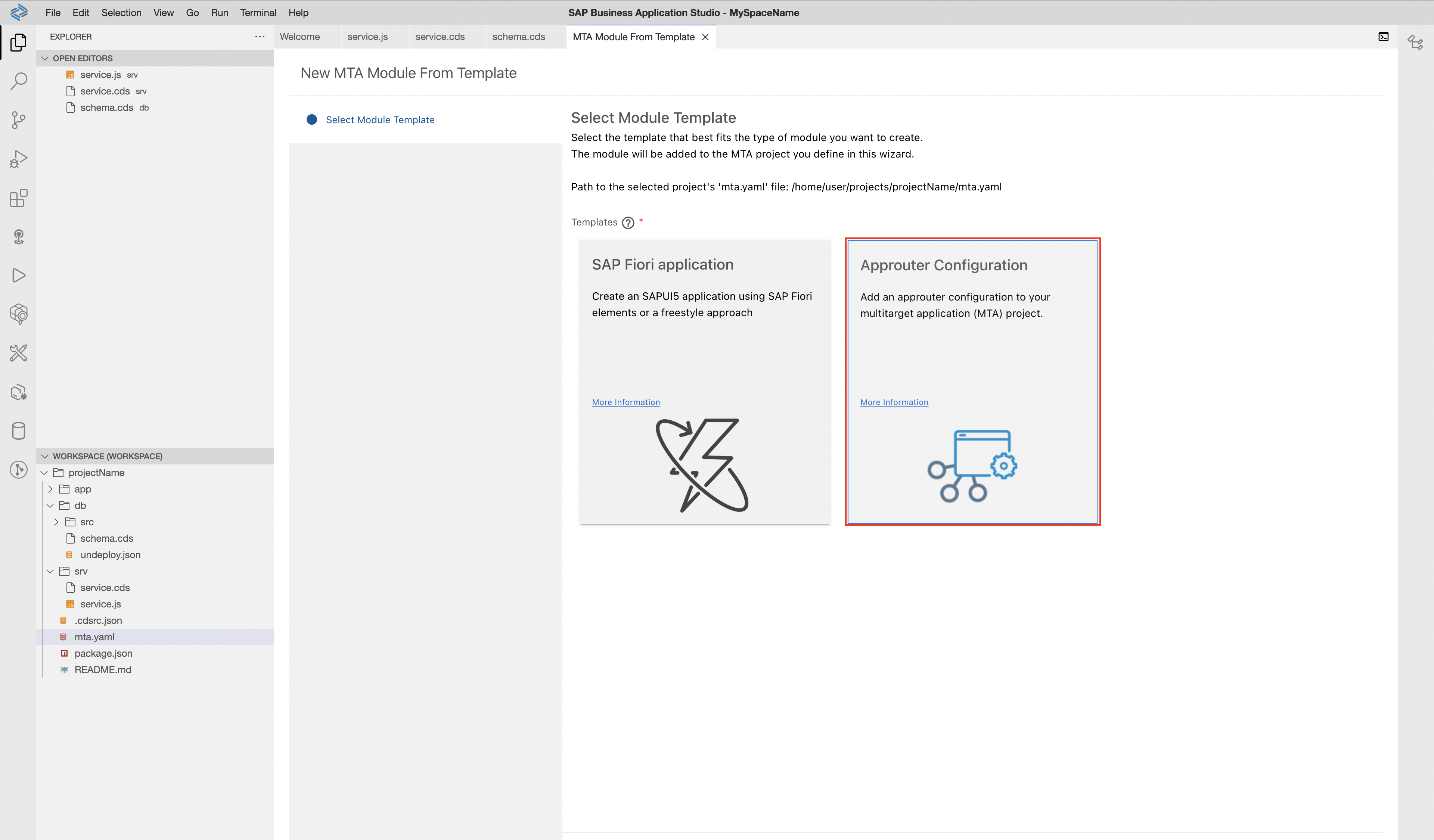The height and width of the screenshot is (840, 1434).
Task: Select schema.cds db in Open Editors
Action: [x=155, y=108]
